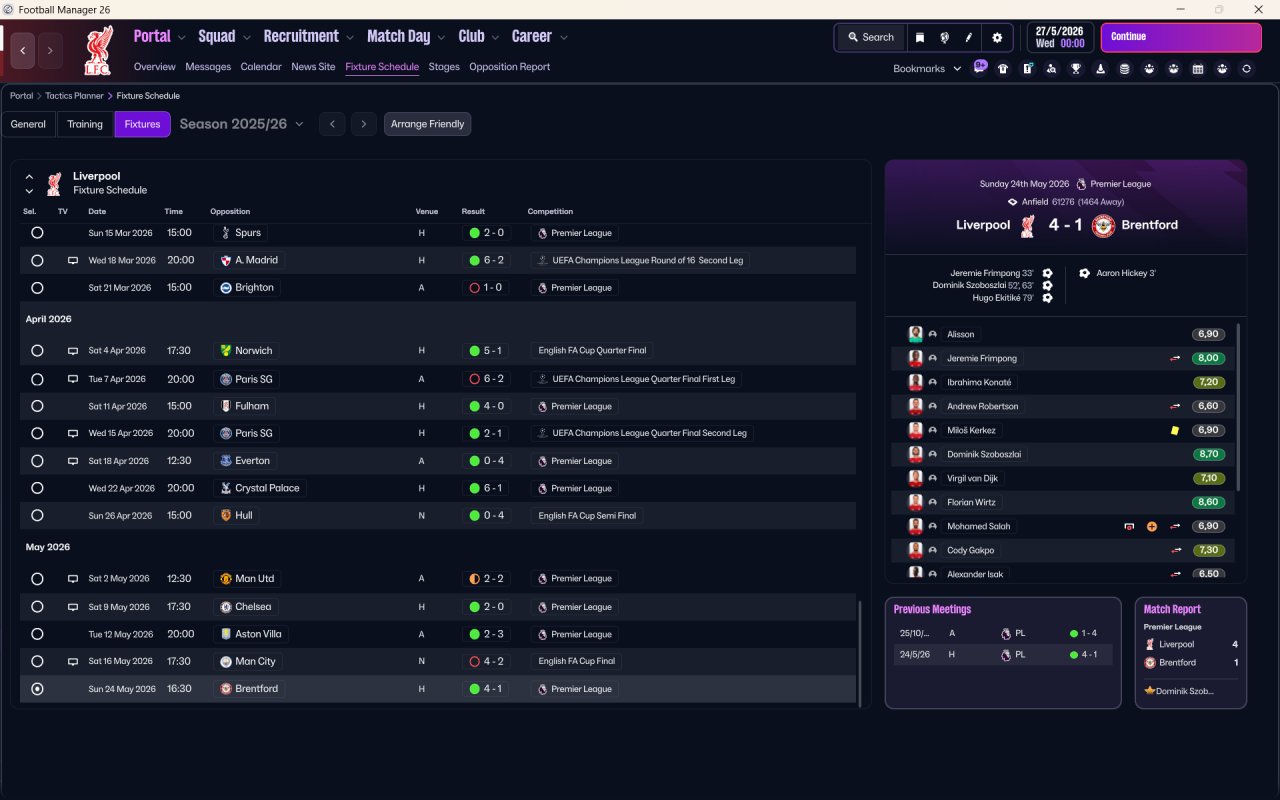Switch to the Training tab
Screen dimensions: 1280x800
(85, 124)
